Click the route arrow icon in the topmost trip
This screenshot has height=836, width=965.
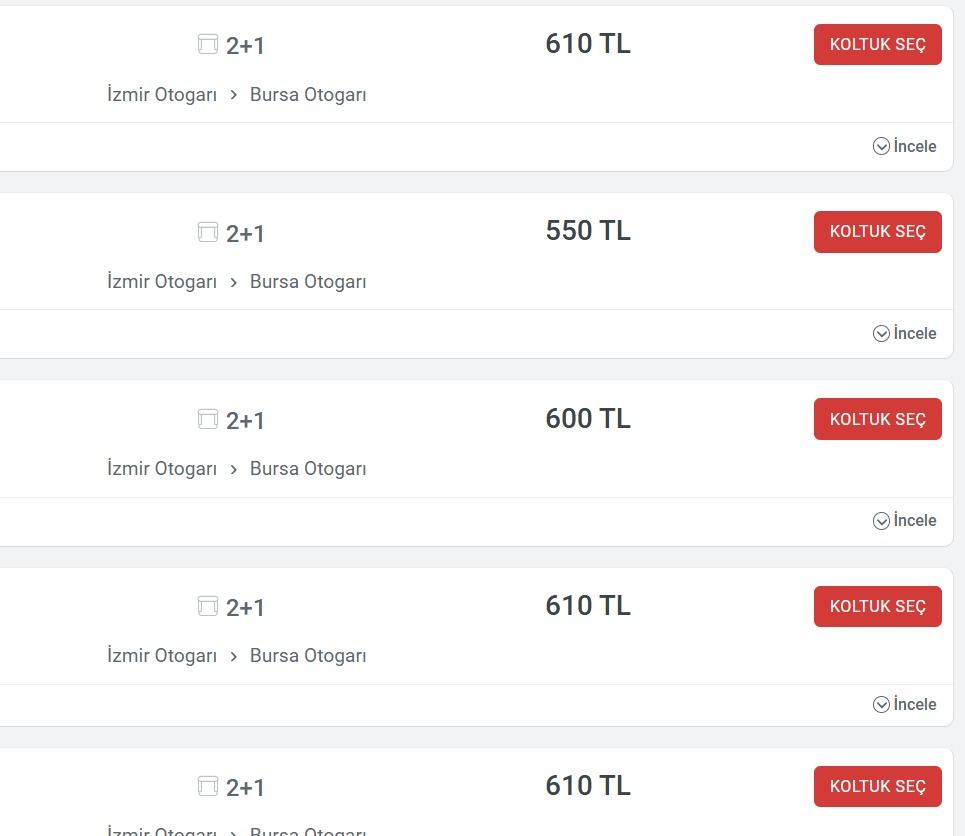[234, 96]
